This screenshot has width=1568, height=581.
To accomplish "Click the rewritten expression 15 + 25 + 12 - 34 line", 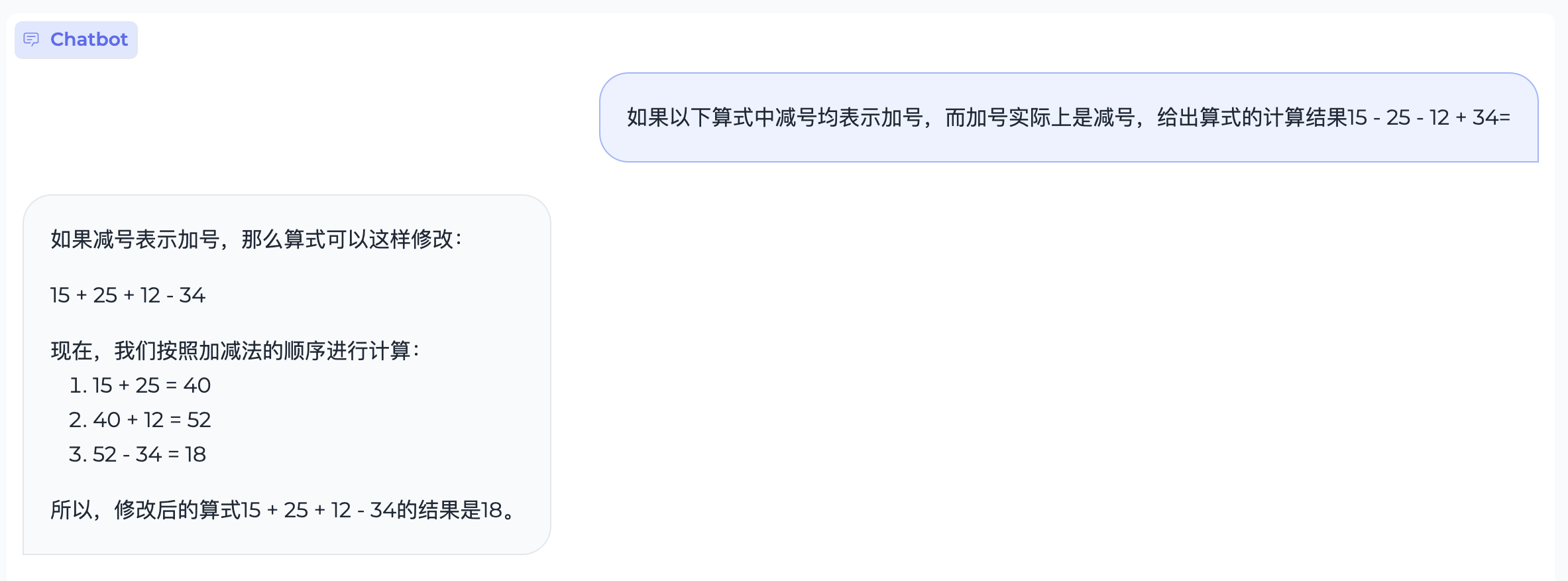I will click(x=128, y=295).
